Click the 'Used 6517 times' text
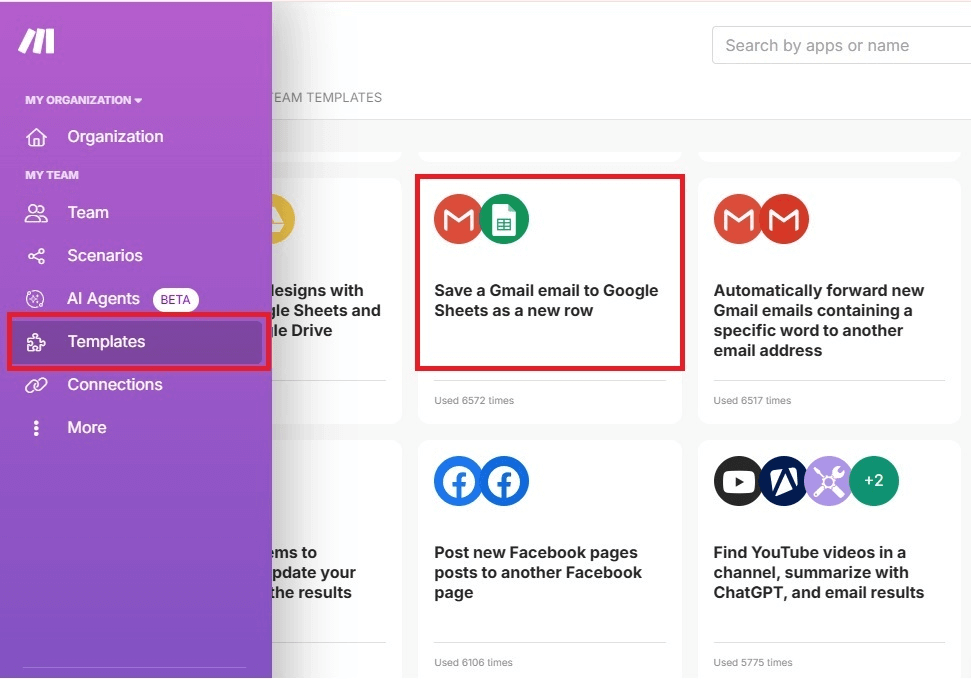The image size is (971, 679). [752, 401]
